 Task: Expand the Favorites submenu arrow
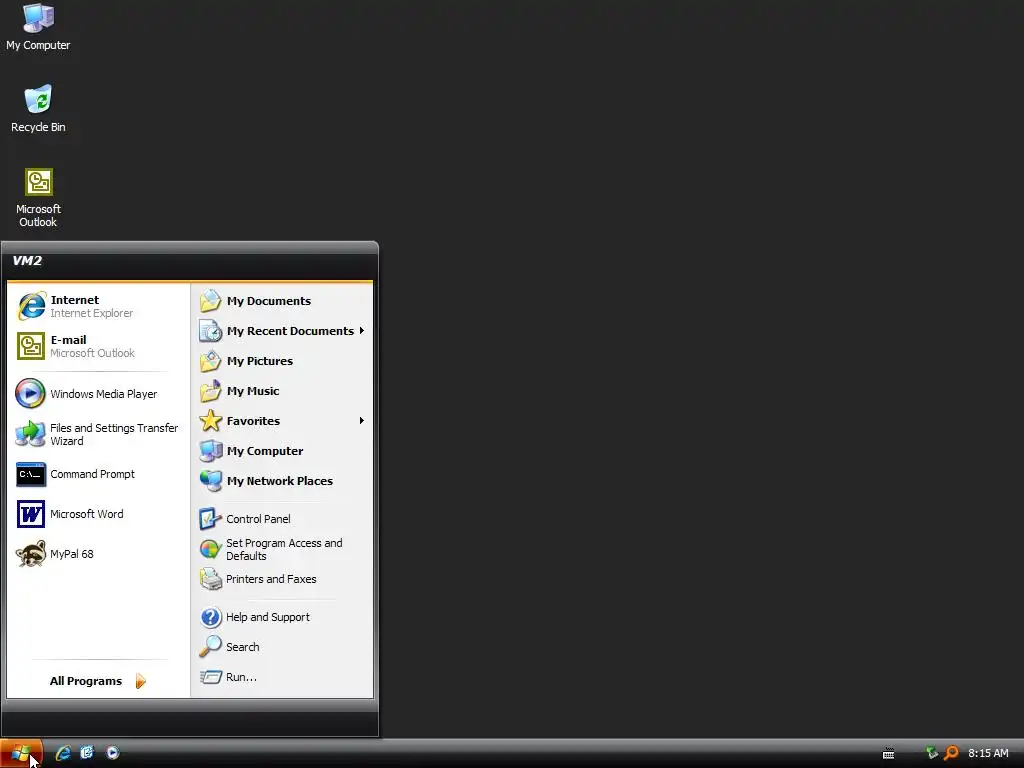tap(361, 421)
